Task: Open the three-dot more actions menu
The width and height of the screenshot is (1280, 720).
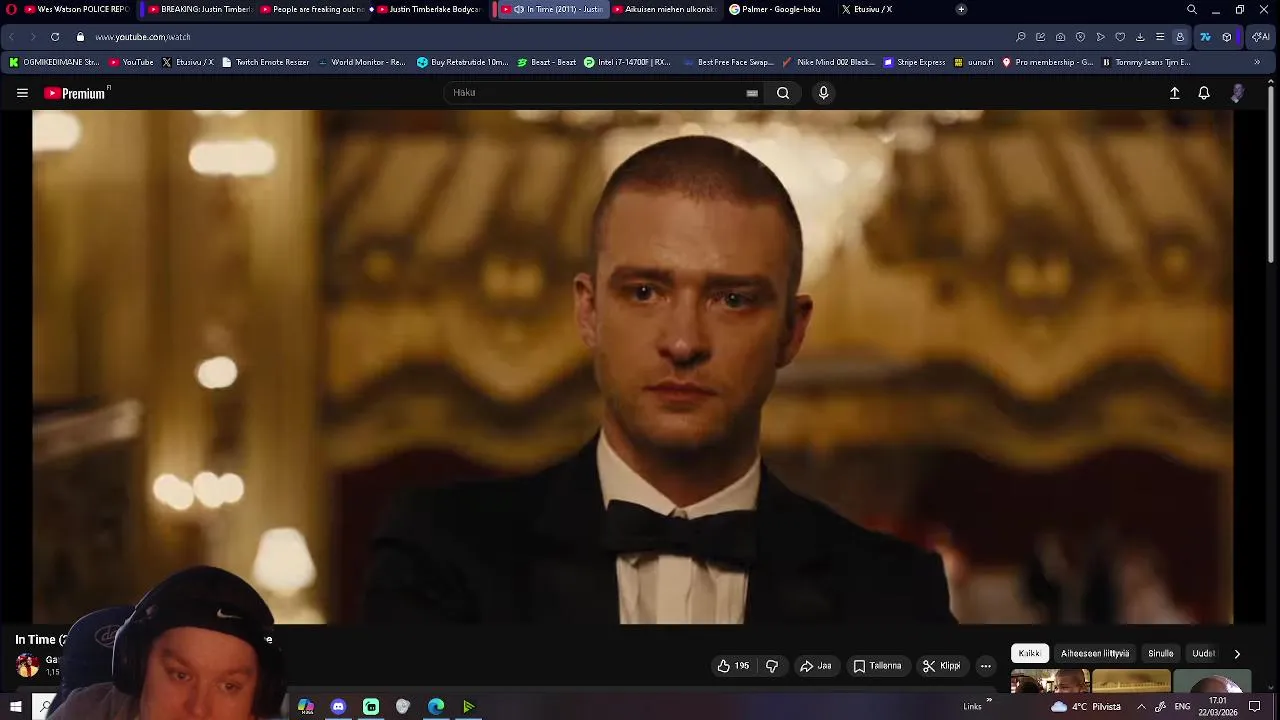Action: (985, 666)
